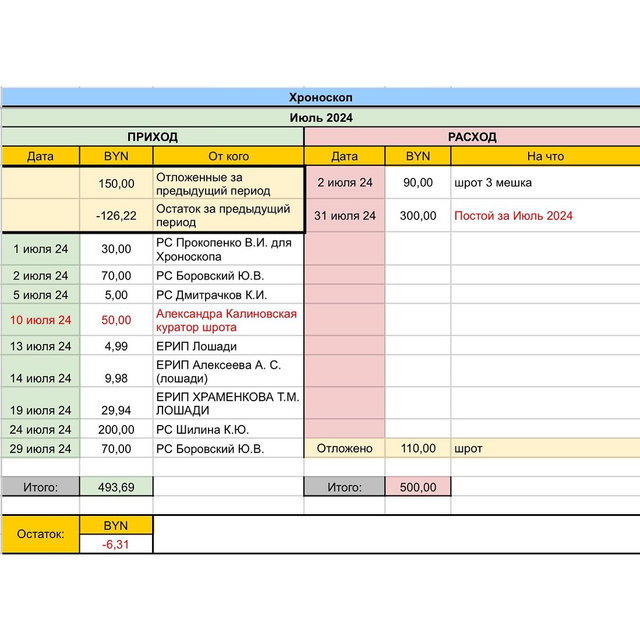Click the 150,00 deferred amount cell
The width and height of the screenshot is (640, 640).
116,183
